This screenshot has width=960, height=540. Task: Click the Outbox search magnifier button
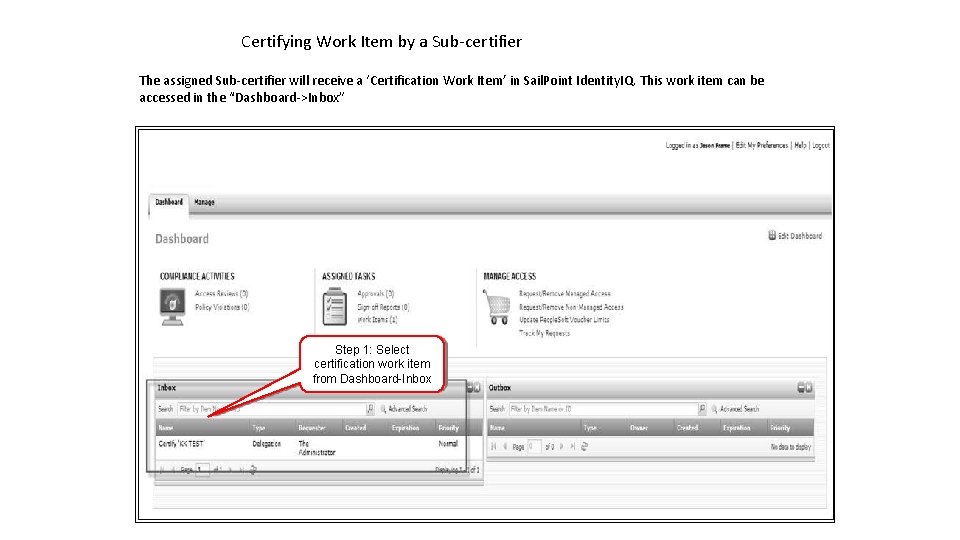coord(702,408)
